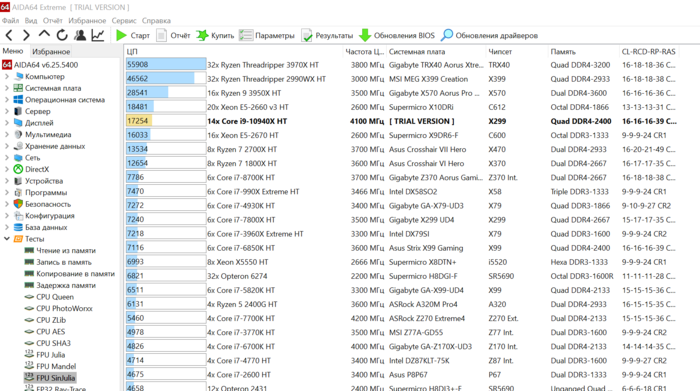Expand the Хранение данных tree node
Viewport: 700px width, 391px height.
pos(7,146)
